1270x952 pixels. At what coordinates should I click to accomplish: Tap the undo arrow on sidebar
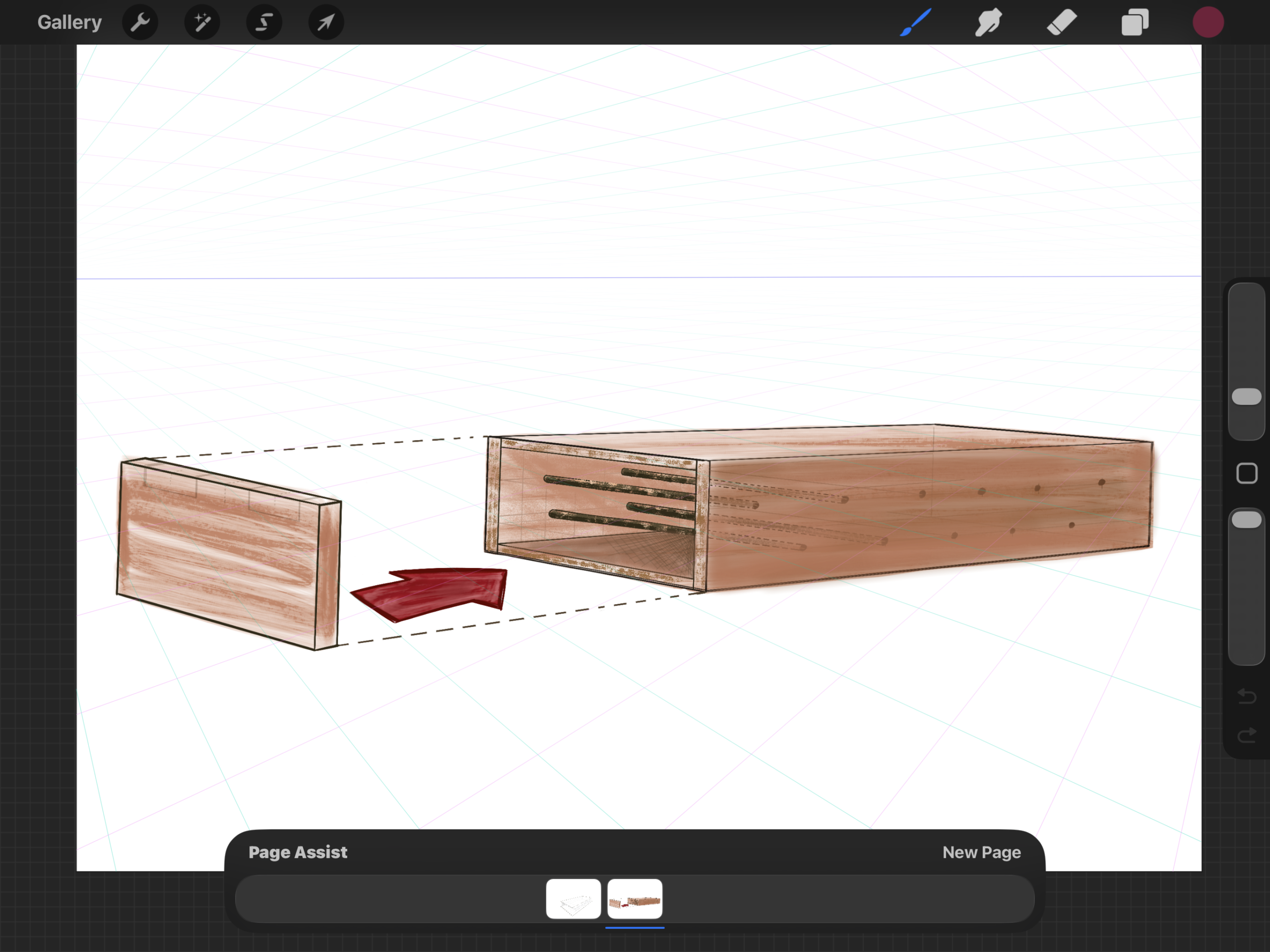tap(1247, 697)
